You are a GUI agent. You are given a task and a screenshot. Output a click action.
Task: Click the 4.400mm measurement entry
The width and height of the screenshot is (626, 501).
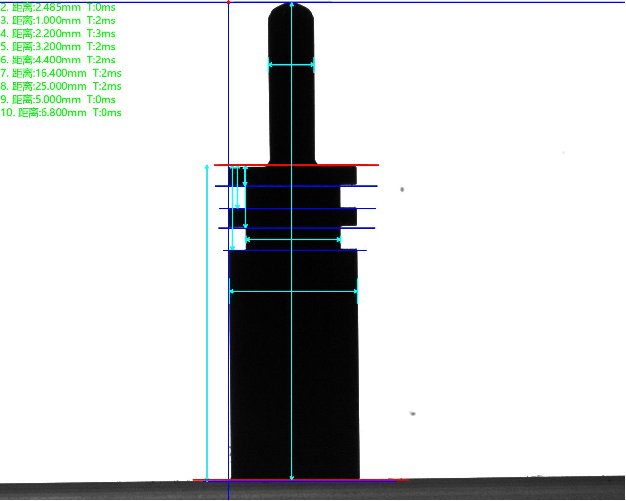59,60
